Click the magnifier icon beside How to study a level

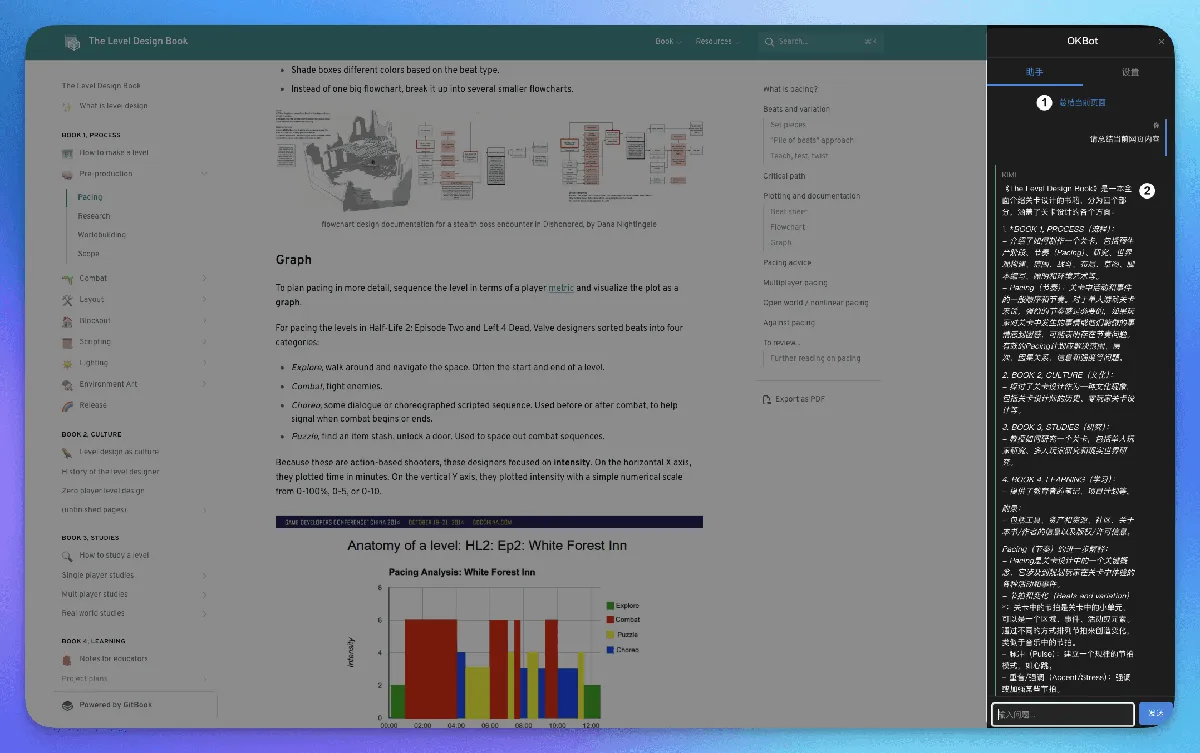pos(67,555)
